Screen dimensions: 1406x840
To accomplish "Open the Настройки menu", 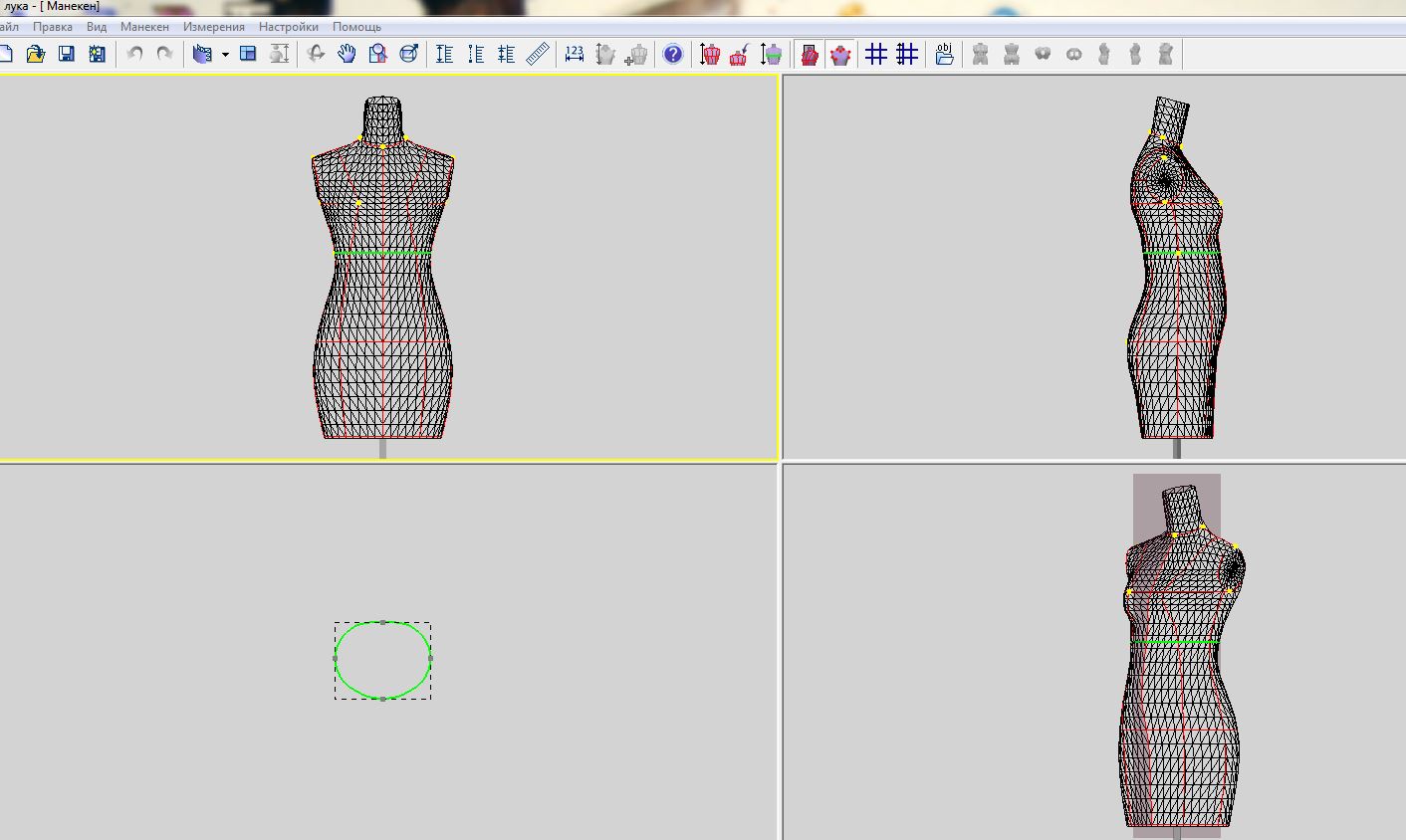I will coord(289,27).
